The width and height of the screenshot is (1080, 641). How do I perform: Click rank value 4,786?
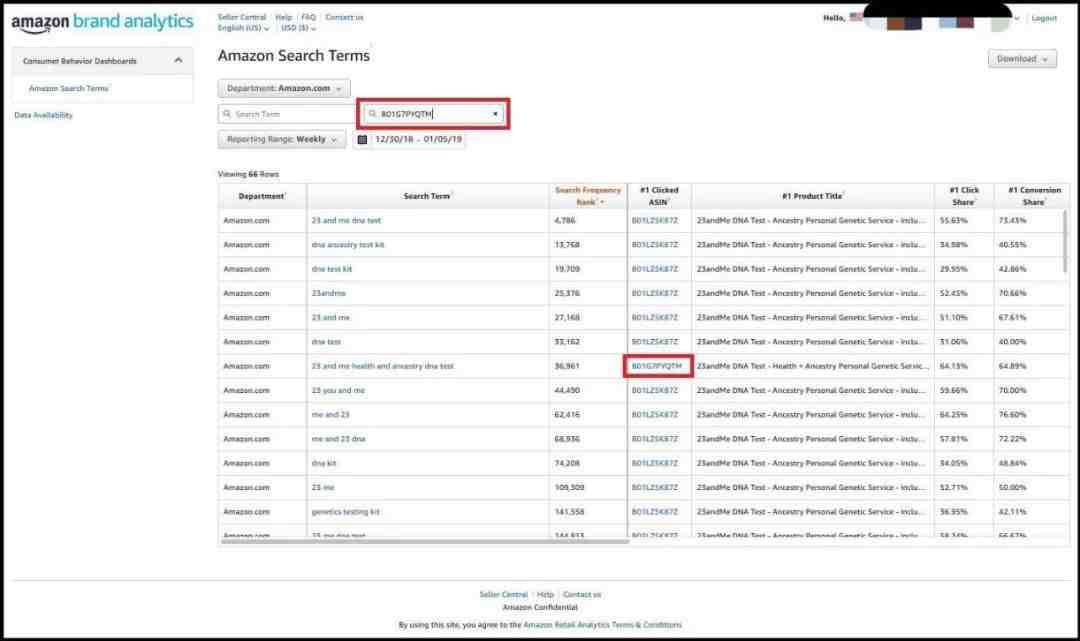(x=565, y=220)
